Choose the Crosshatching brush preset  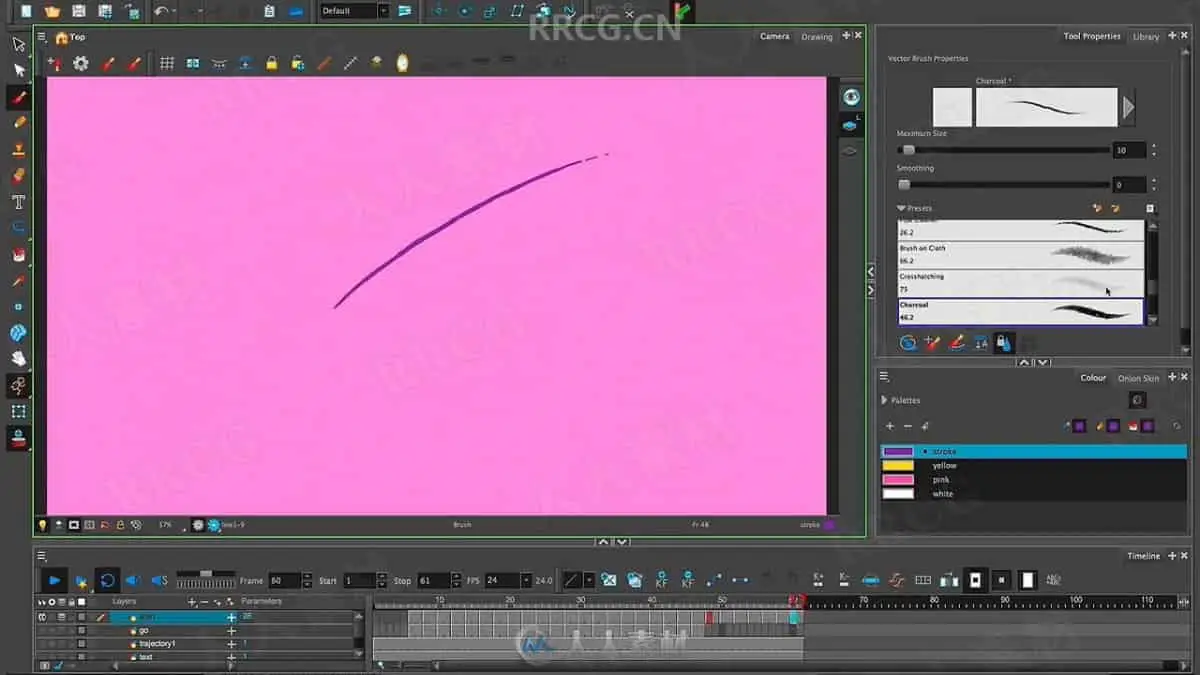click(1021, 283)
